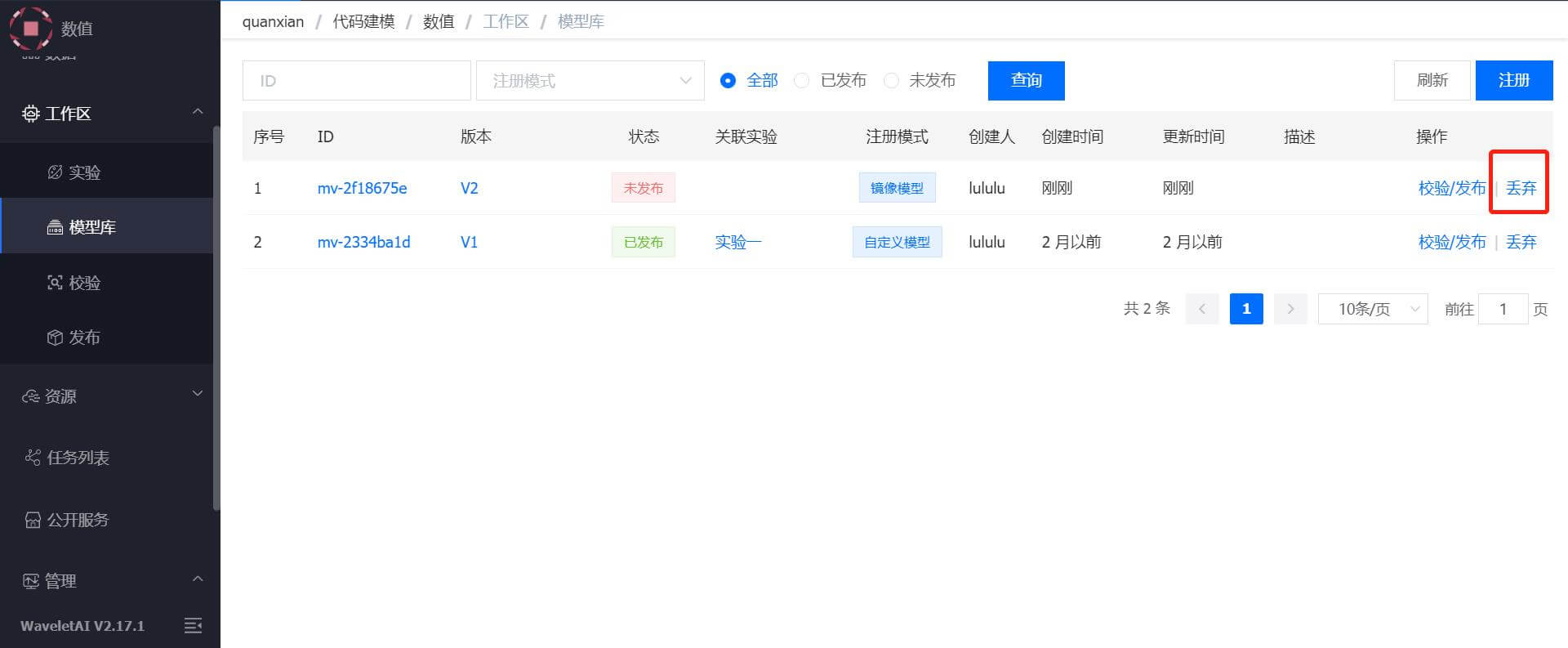Screen dimensions: 1568x648
Task: Expand the 资源 menu chevron
Action: [x=198, y=394]
